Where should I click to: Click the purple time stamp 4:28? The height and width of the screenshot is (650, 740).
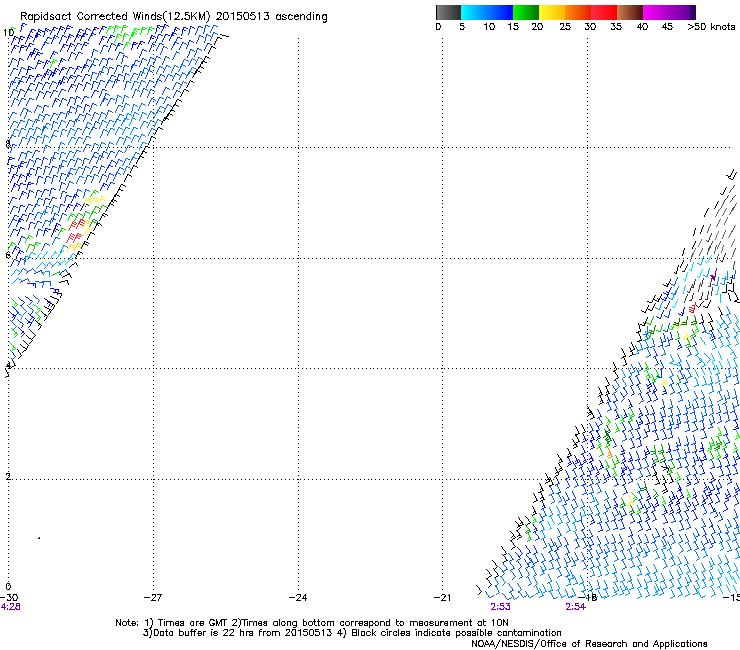(x=10, y=607)
